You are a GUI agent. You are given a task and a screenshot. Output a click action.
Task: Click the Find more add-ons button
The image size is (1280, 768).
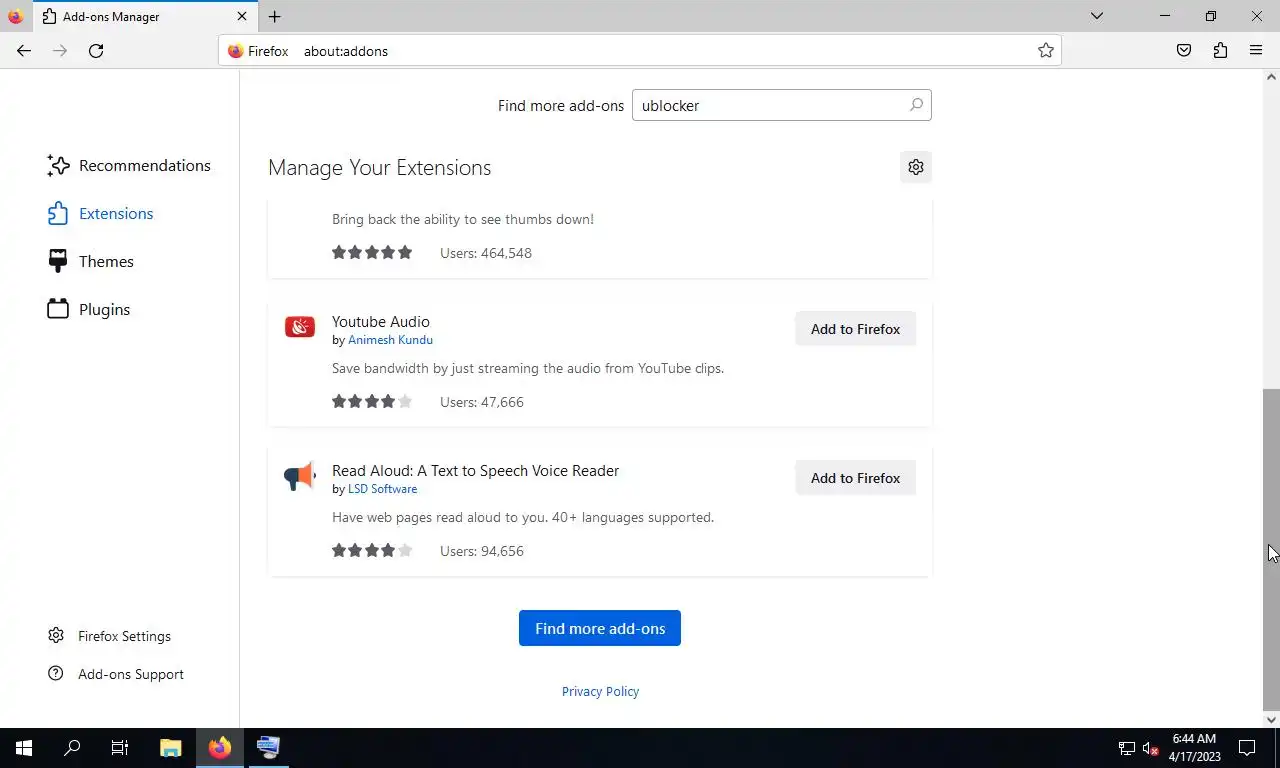(600, 628)
